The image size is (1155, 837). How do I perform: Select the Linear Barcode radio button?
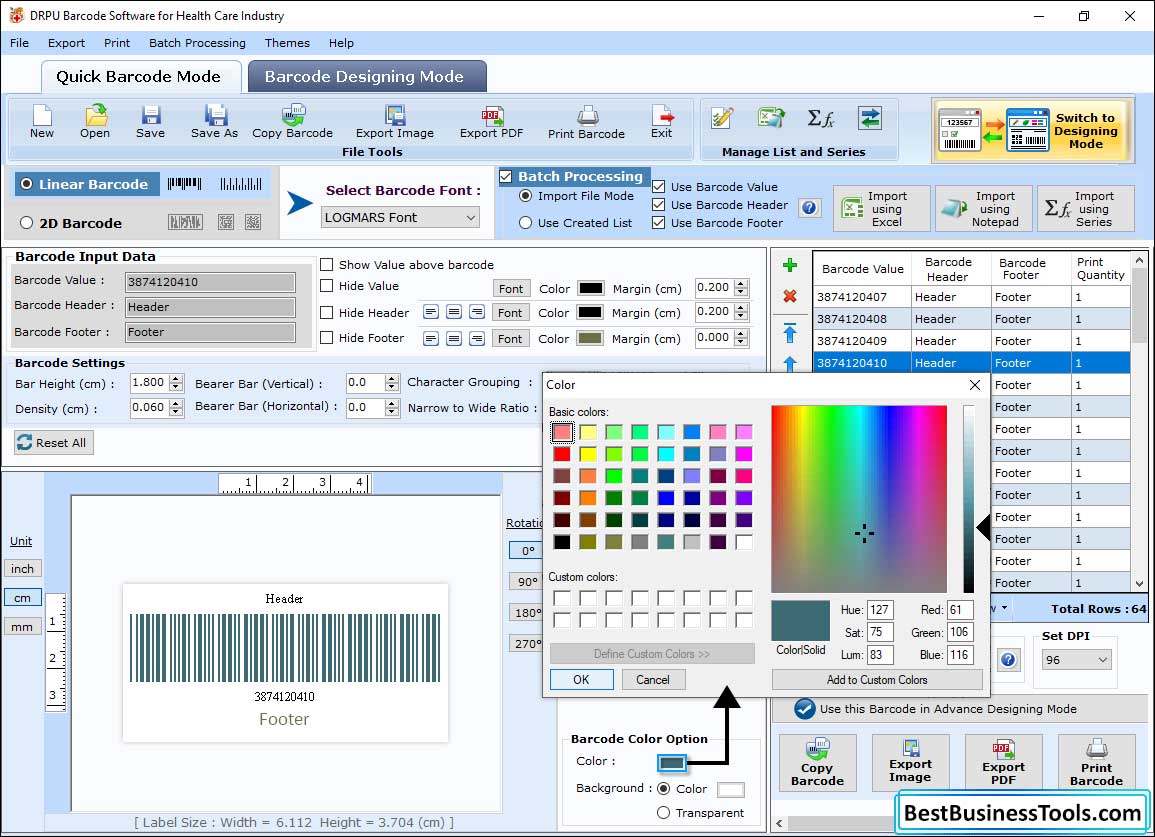click(x=27, y=184)
